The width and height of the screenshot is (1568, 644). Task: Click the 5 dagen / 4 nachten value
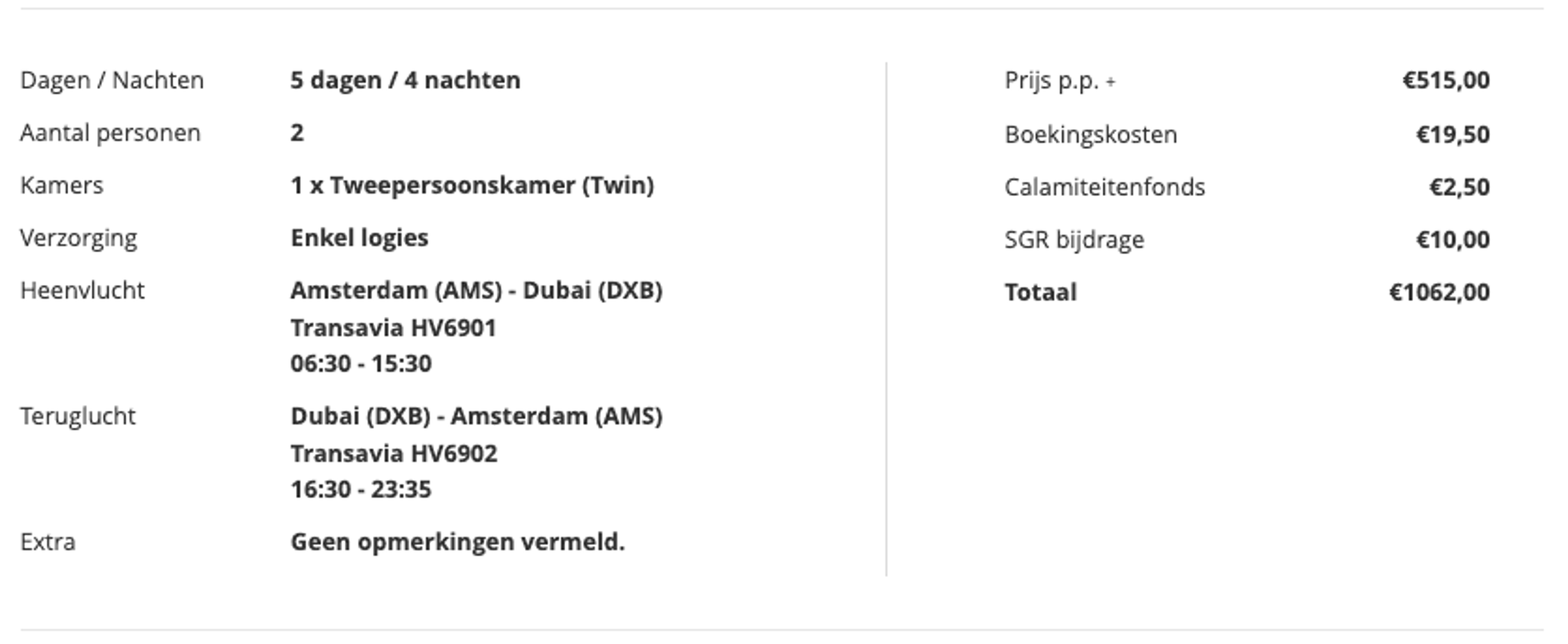[405, 80]
